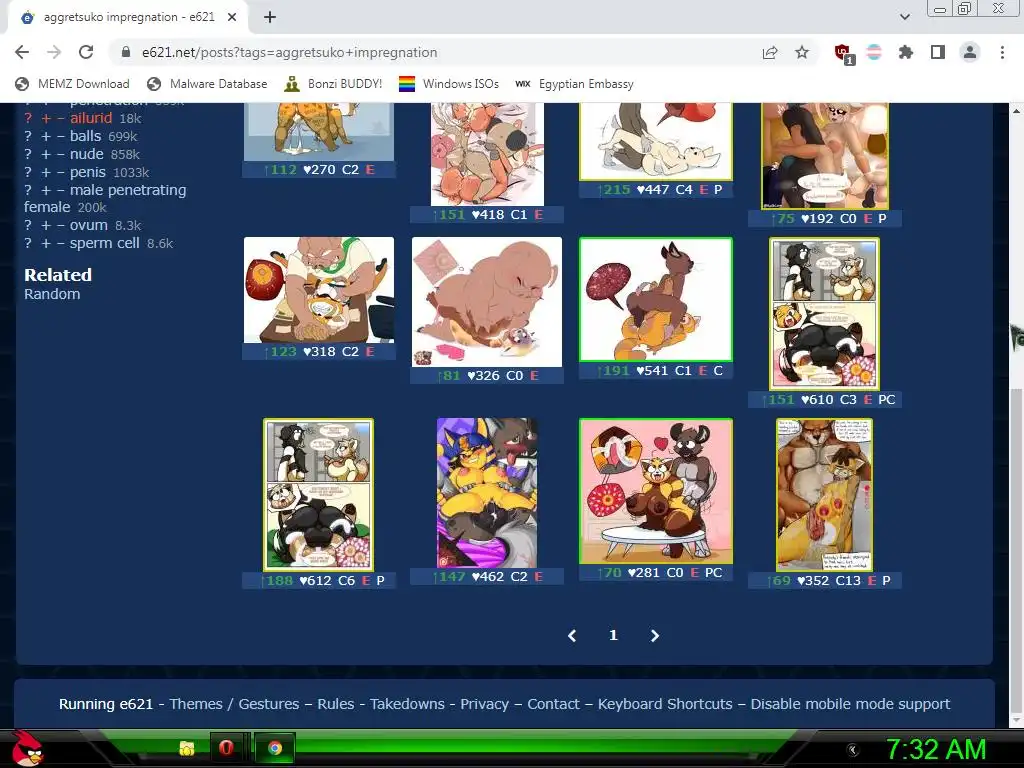The height and width of the screenshot is (768, 1024).
Task: Click the Chrome taskbar icon
Action: pos(274,748)
